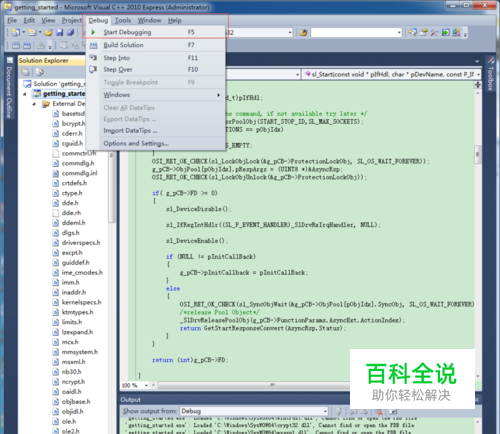Open the New Project dropdown arrow

coord(24,32)
